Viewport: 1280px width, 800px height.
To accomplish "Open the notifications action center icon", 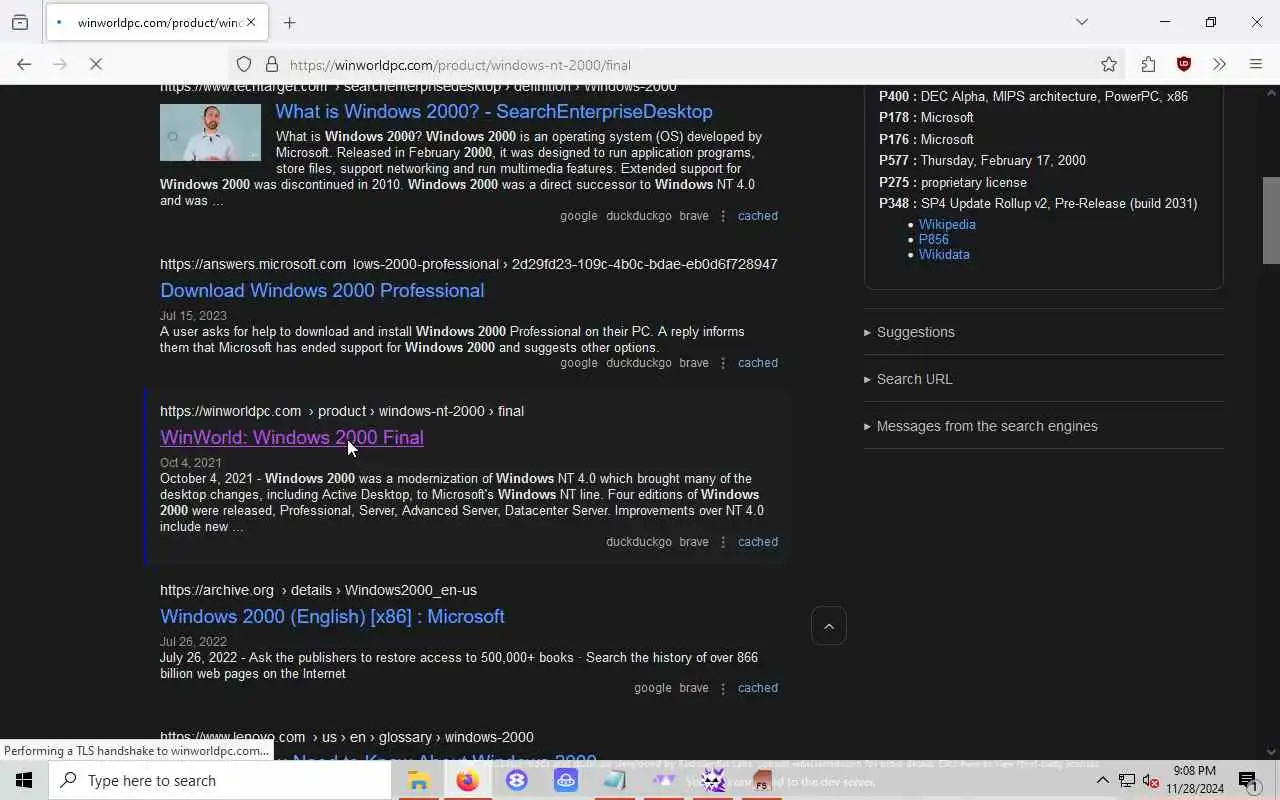I will click(x=1248, y=780).
